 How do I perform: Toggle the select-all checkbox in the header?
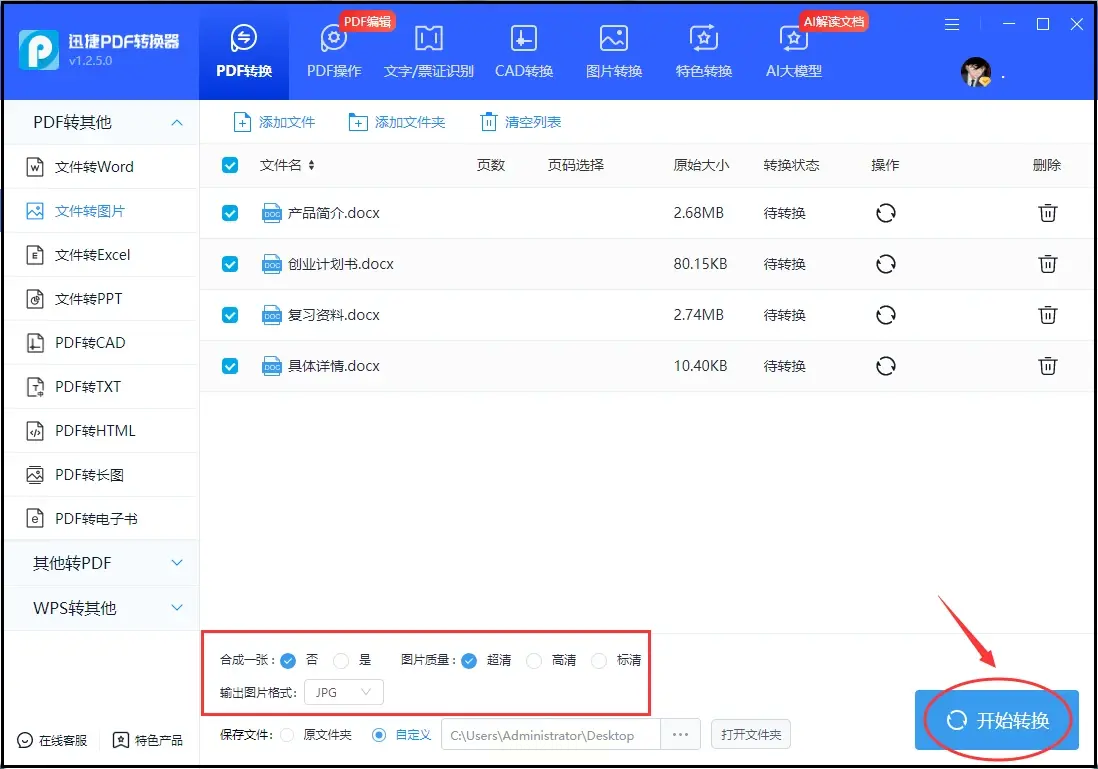click(230, 165)
